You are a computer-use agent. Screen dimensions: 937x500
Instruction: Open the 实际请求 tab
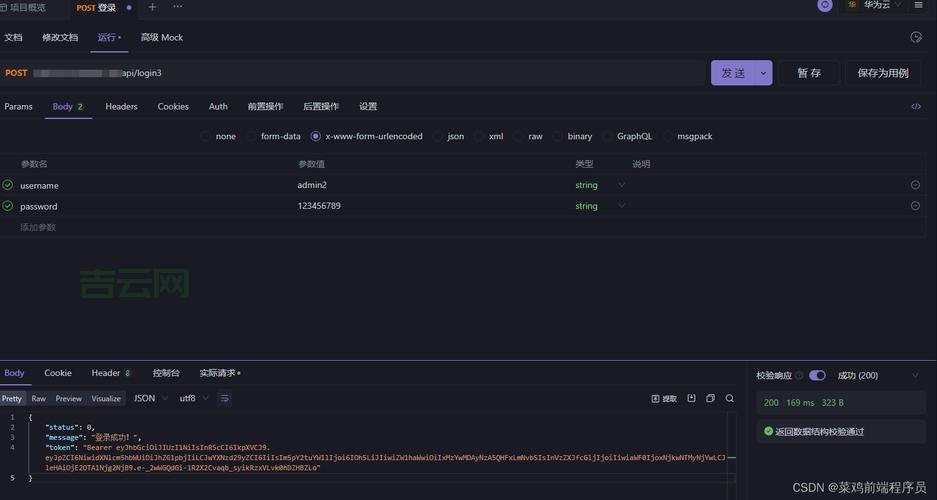coord(219,373)
